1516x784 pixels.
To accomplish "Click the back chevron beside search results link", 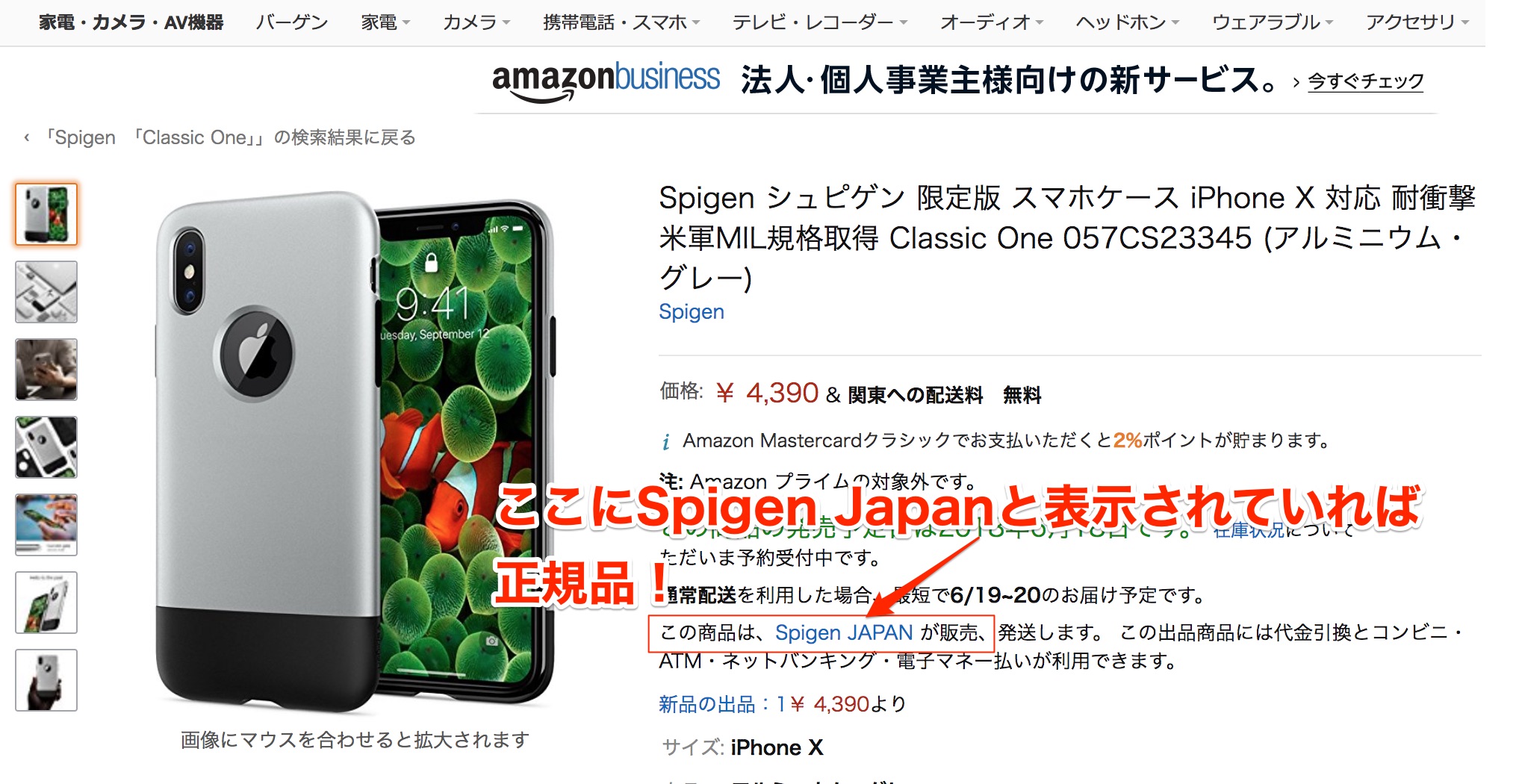I will 27,137.
